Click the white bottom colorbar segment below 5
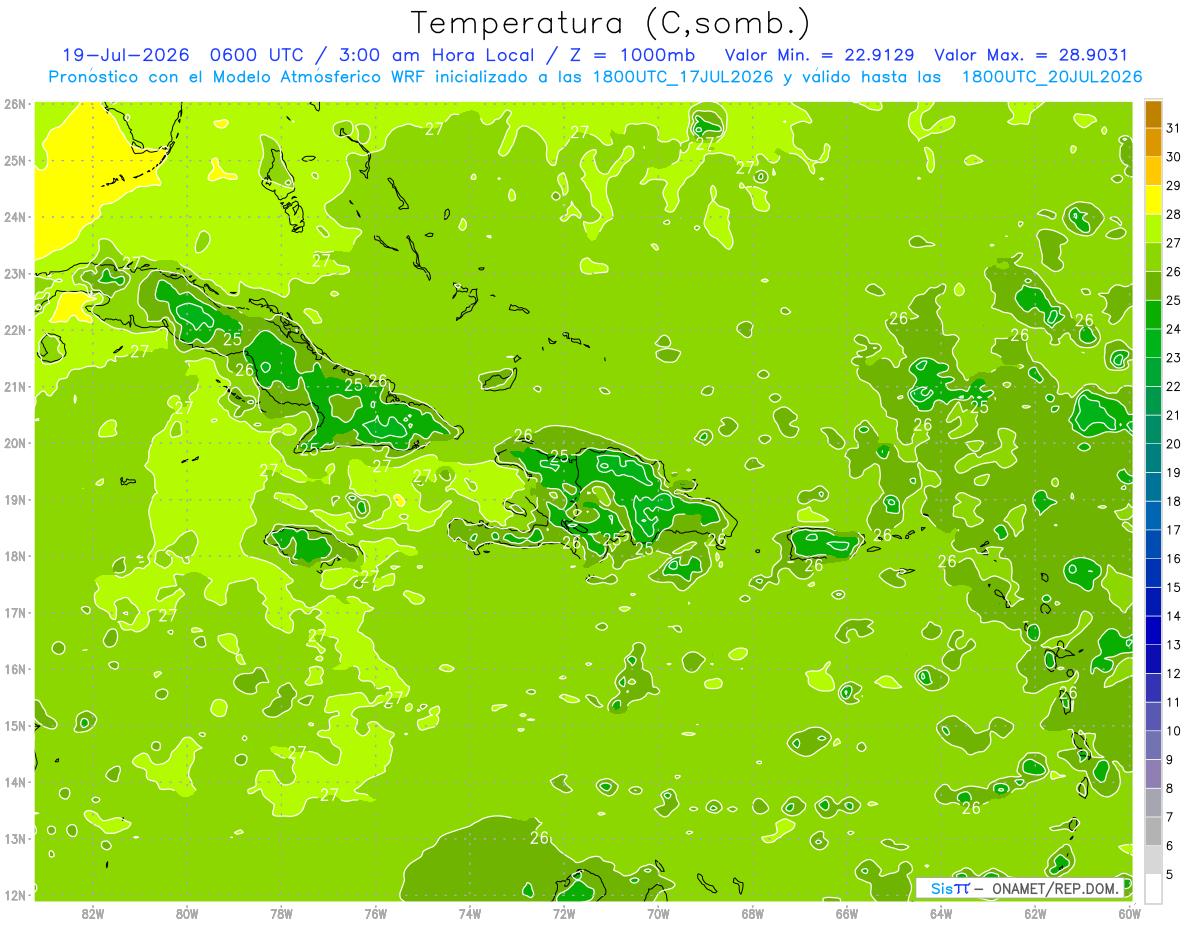The height and width of the screenshot is (927, 1200). click(x=1153, y=889)
